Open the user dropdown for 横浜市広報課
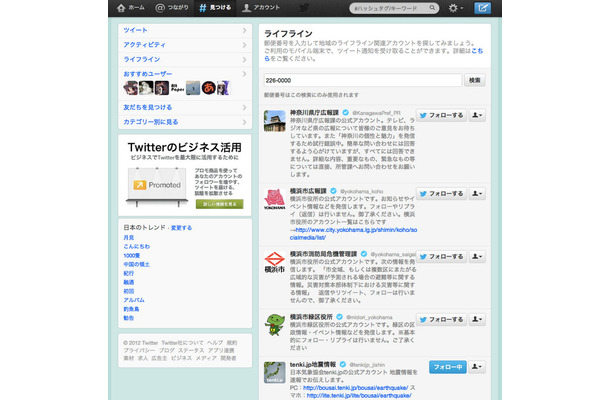 click(477, 193)
